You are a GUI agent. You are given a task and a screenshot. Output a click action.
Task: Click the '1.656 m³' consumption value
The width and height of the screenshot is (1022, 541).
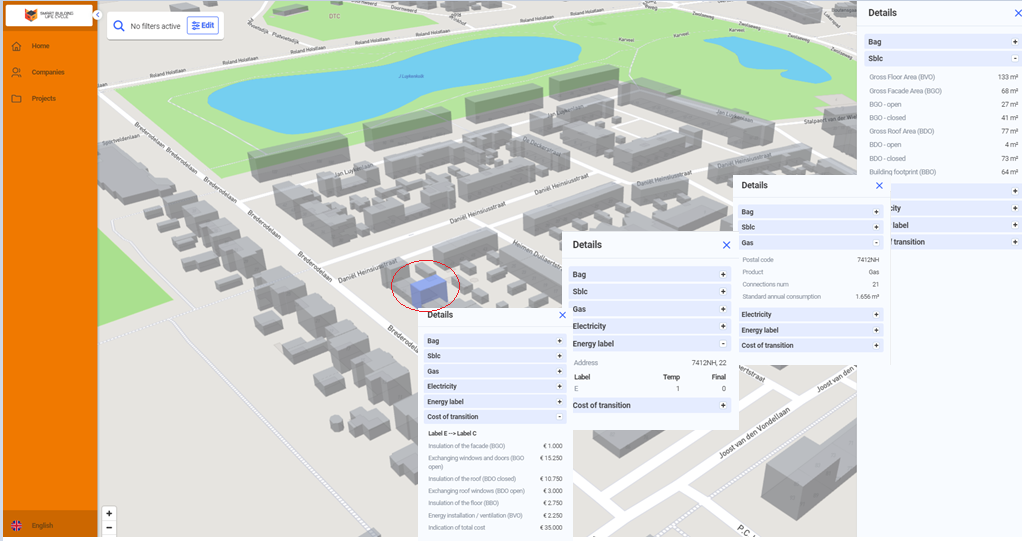coord(867,297)
